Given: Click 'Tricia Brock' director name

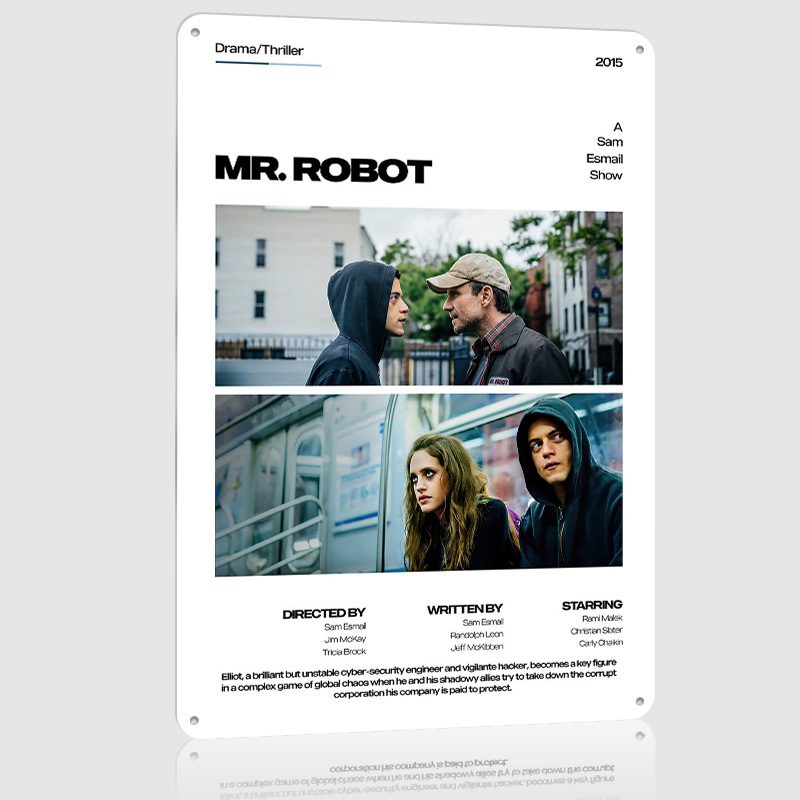Looking at the screenshot, I should pyautogui.click(x=344, y=652).
